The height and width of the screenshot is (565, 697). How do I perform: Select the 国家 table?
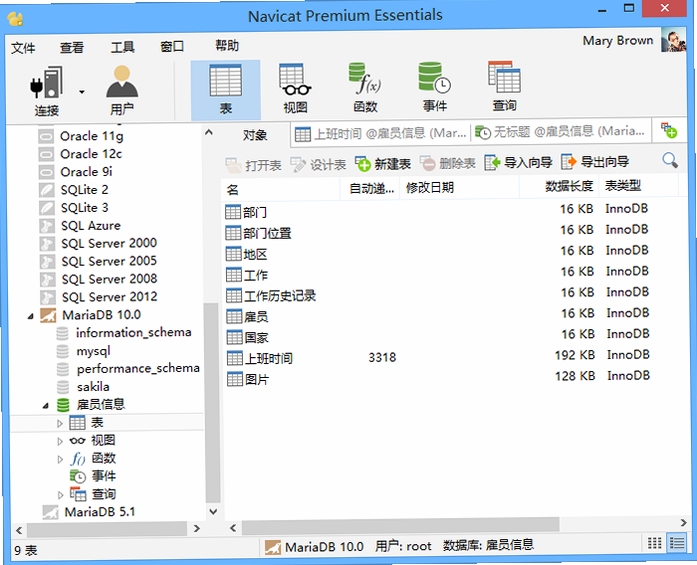(248, 337)
